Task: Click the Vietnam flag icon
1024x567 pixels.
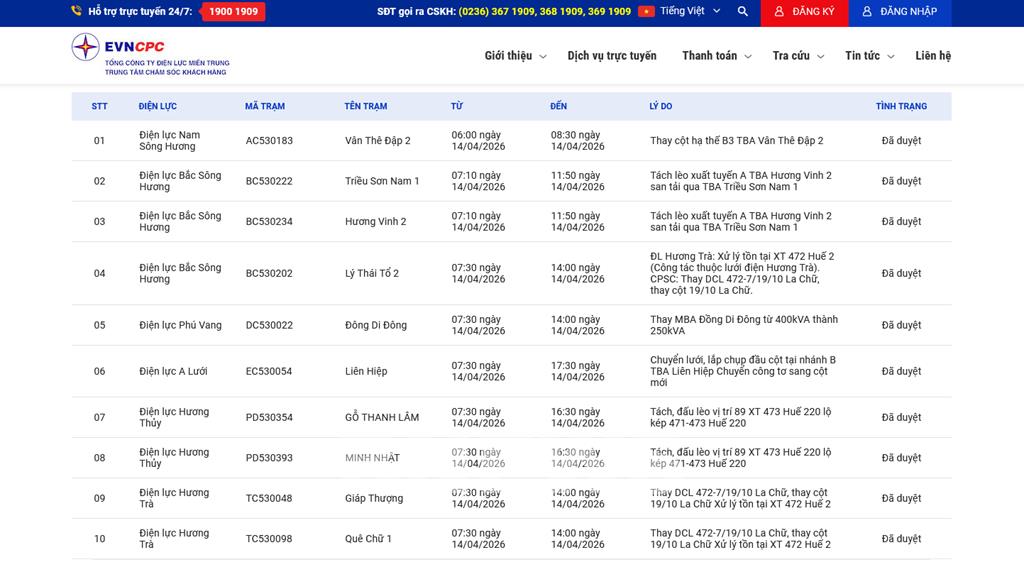Action: [646, 12]
